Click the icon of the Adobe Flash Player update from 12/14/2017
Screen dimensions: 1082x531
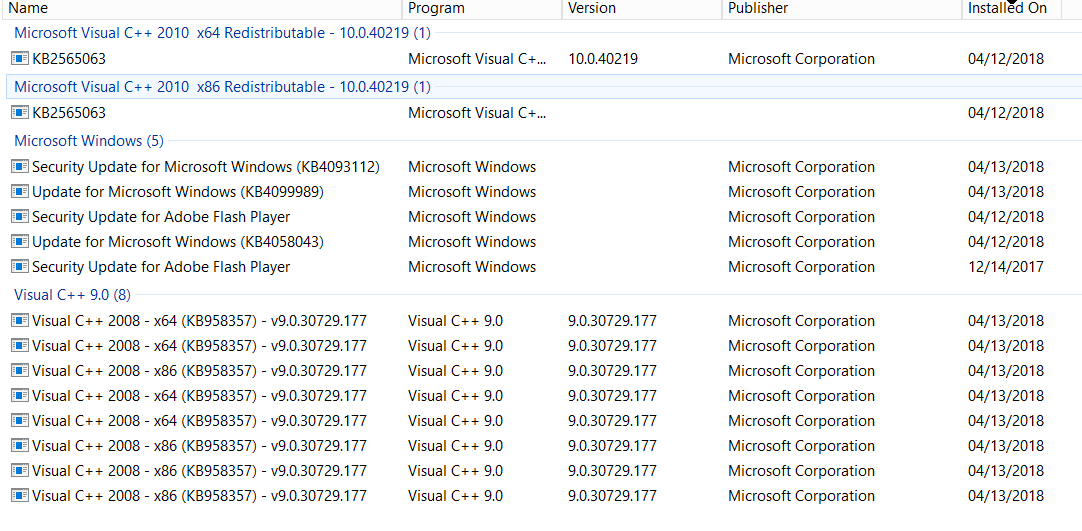[20, 267]
